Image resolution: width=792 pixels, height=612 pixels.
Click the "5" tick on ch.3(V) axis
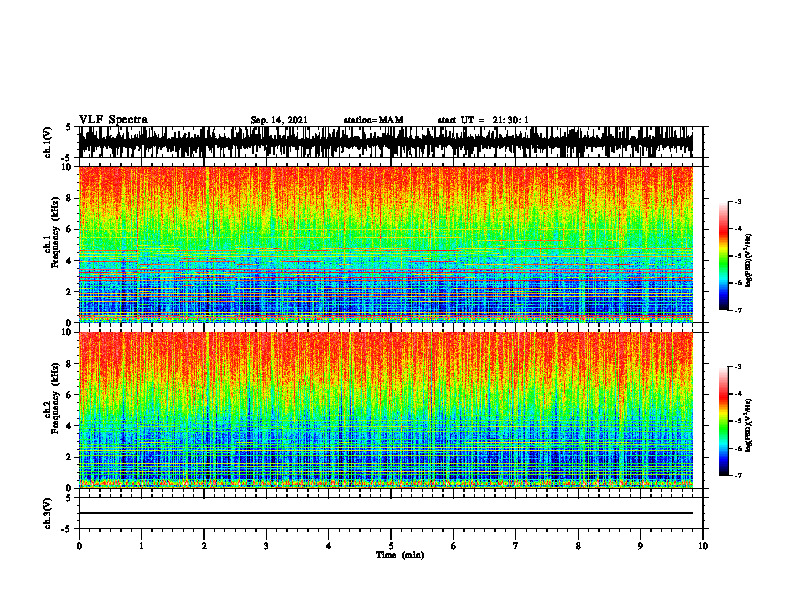point(70,498)
